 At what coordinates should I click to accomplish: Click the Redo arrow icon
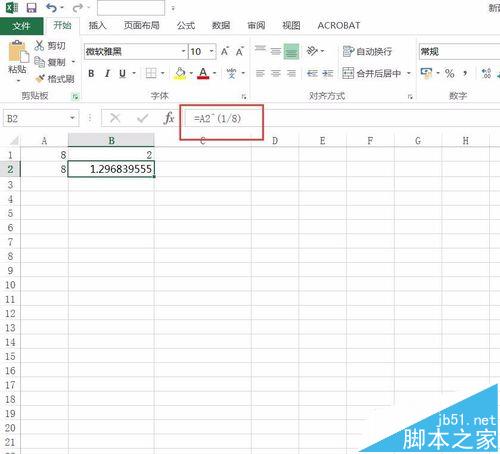(x=78, y=7)
